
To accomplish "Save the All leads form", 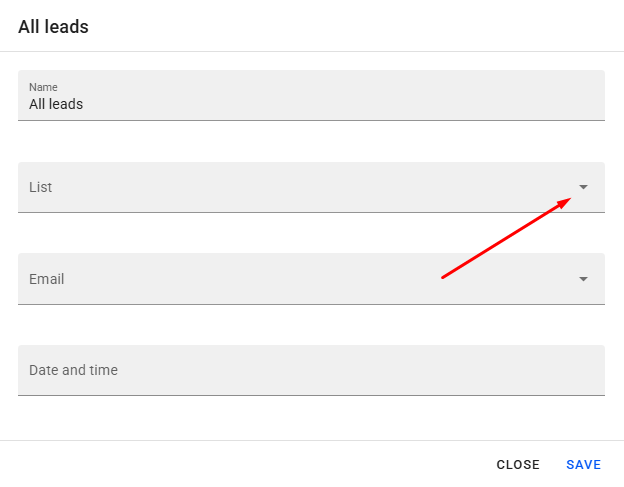I will 583,465.
